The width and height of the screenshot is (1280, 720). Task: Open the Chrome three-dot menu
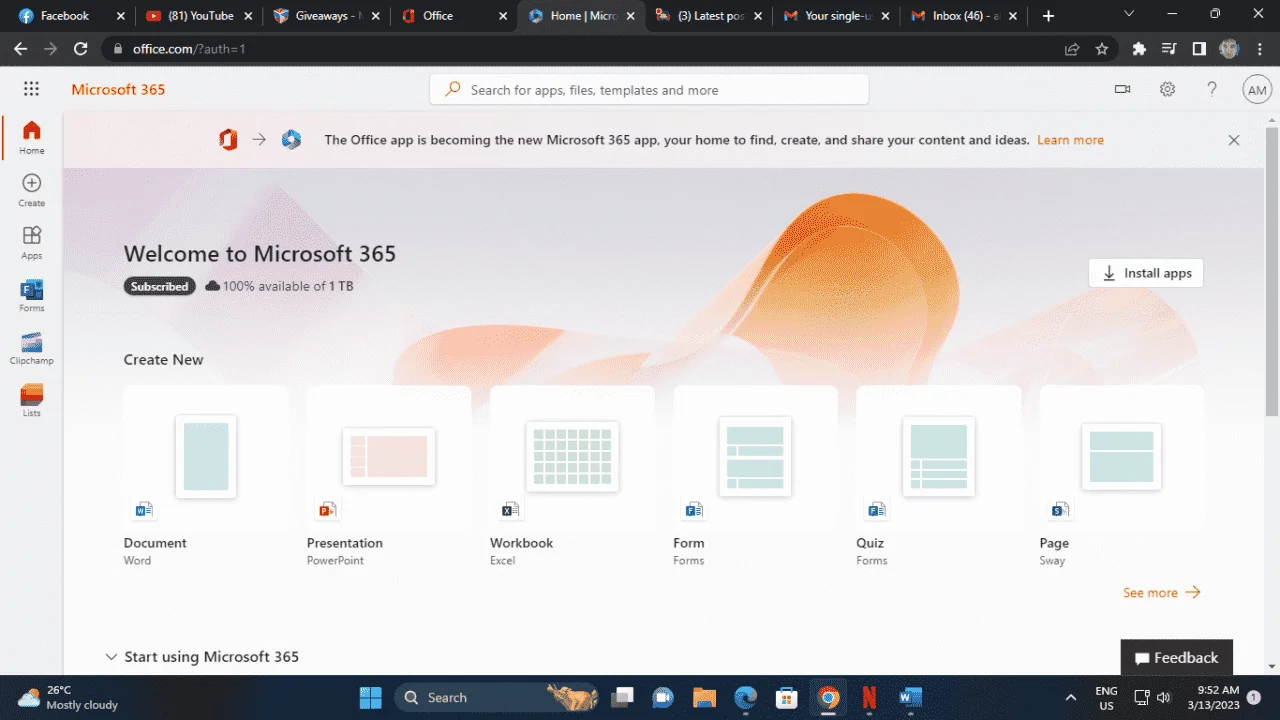1260,49
